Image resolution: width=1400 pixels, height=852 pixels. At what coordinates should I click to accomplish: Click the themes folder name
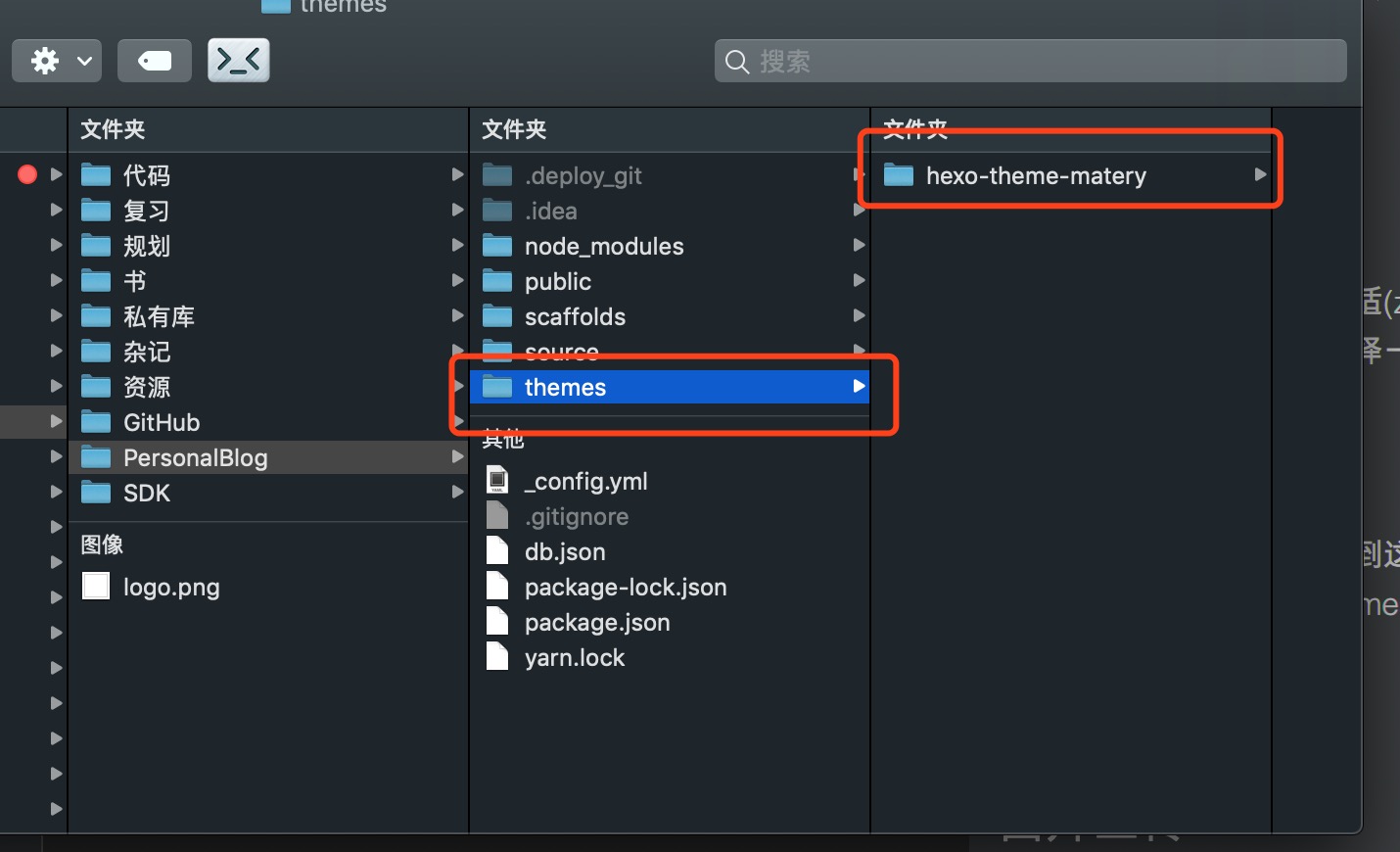click(x=565, y=387)
